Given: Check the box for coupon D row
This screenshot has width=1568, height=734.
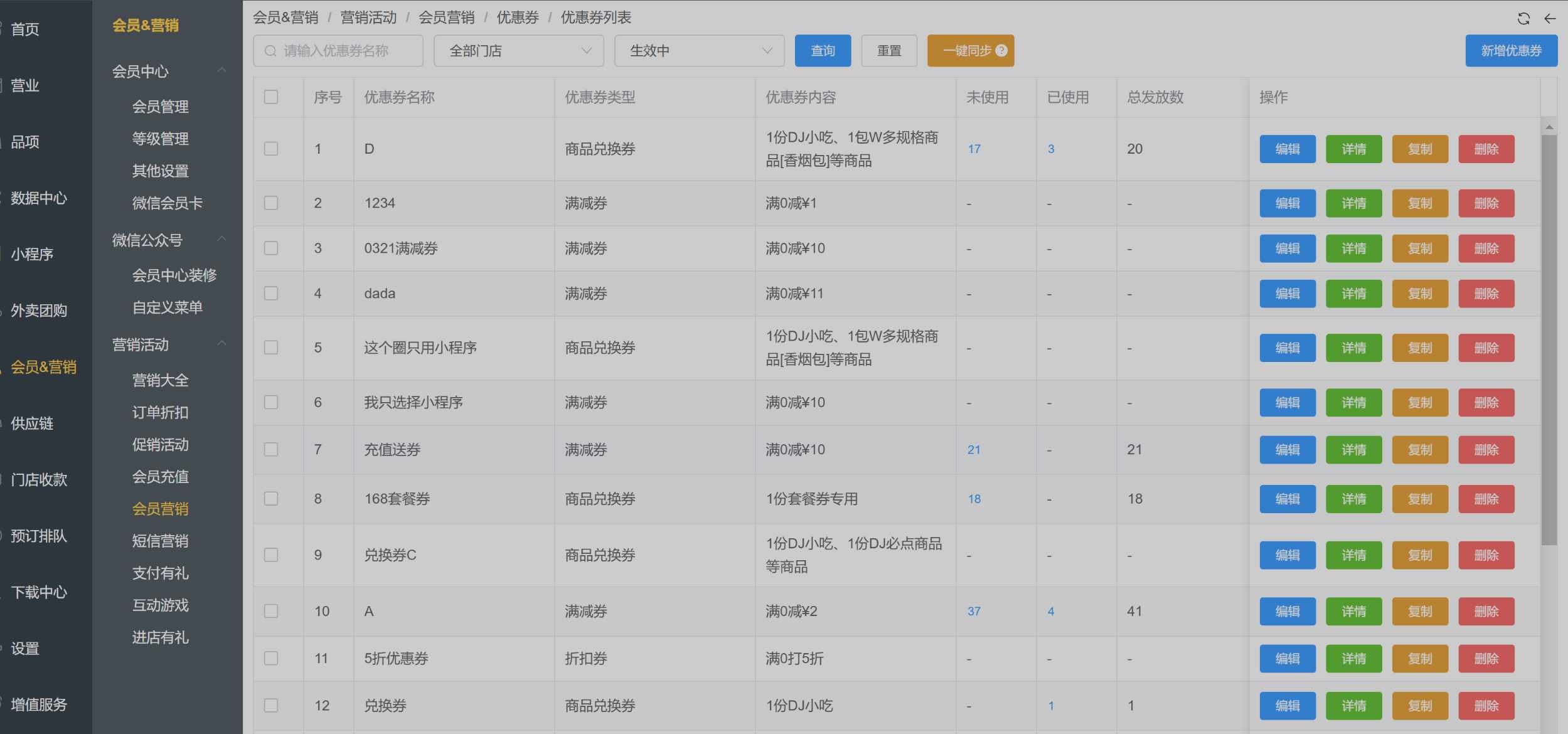Looking at the screenshot, I should 271,149.
